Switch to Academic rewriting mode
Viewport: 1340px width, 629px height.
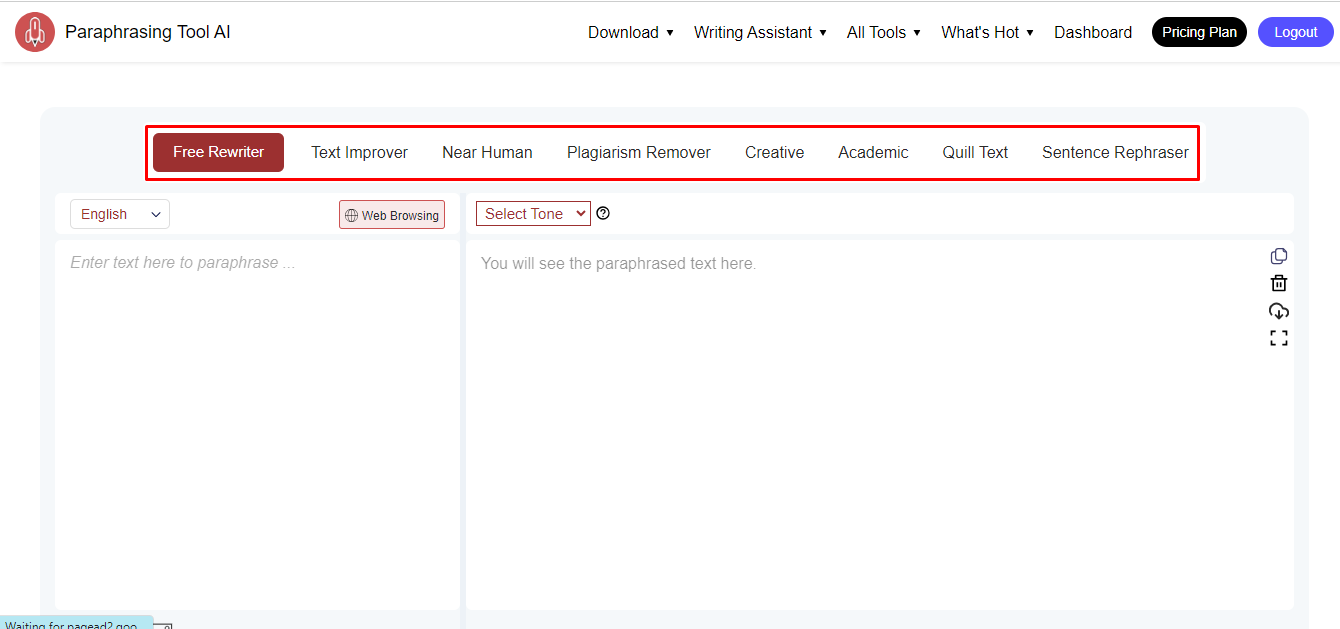pos(873,152)
